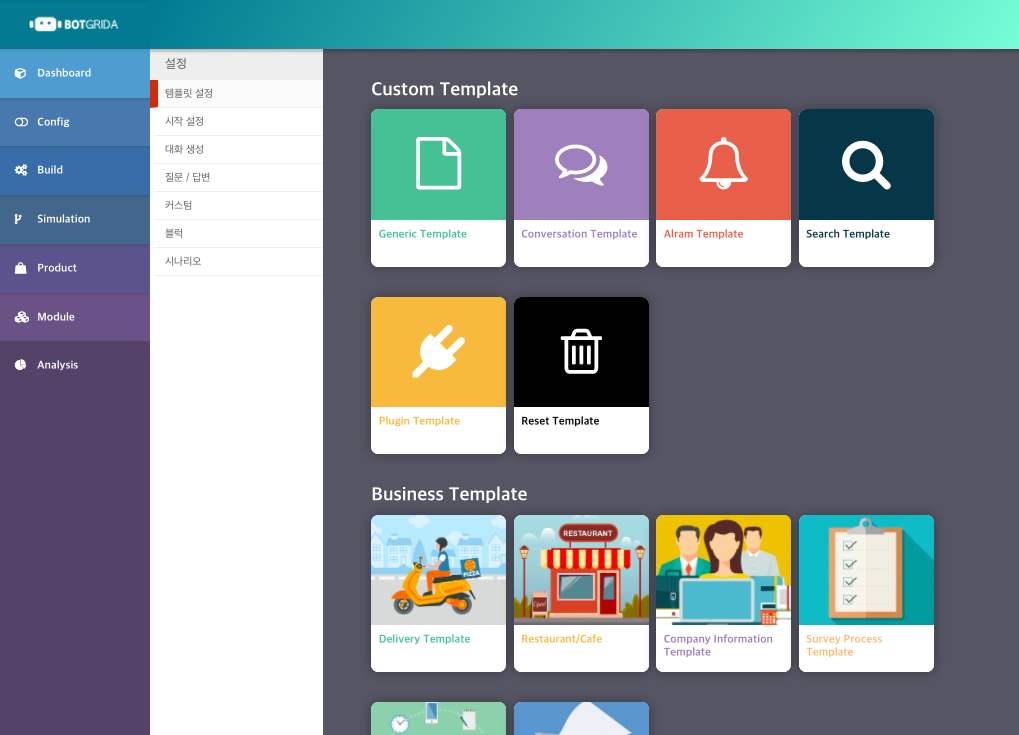This screenshot has height=735, width=1019.
Task: Click the BOTGRIDA robot logo
Action: [73, 25]
